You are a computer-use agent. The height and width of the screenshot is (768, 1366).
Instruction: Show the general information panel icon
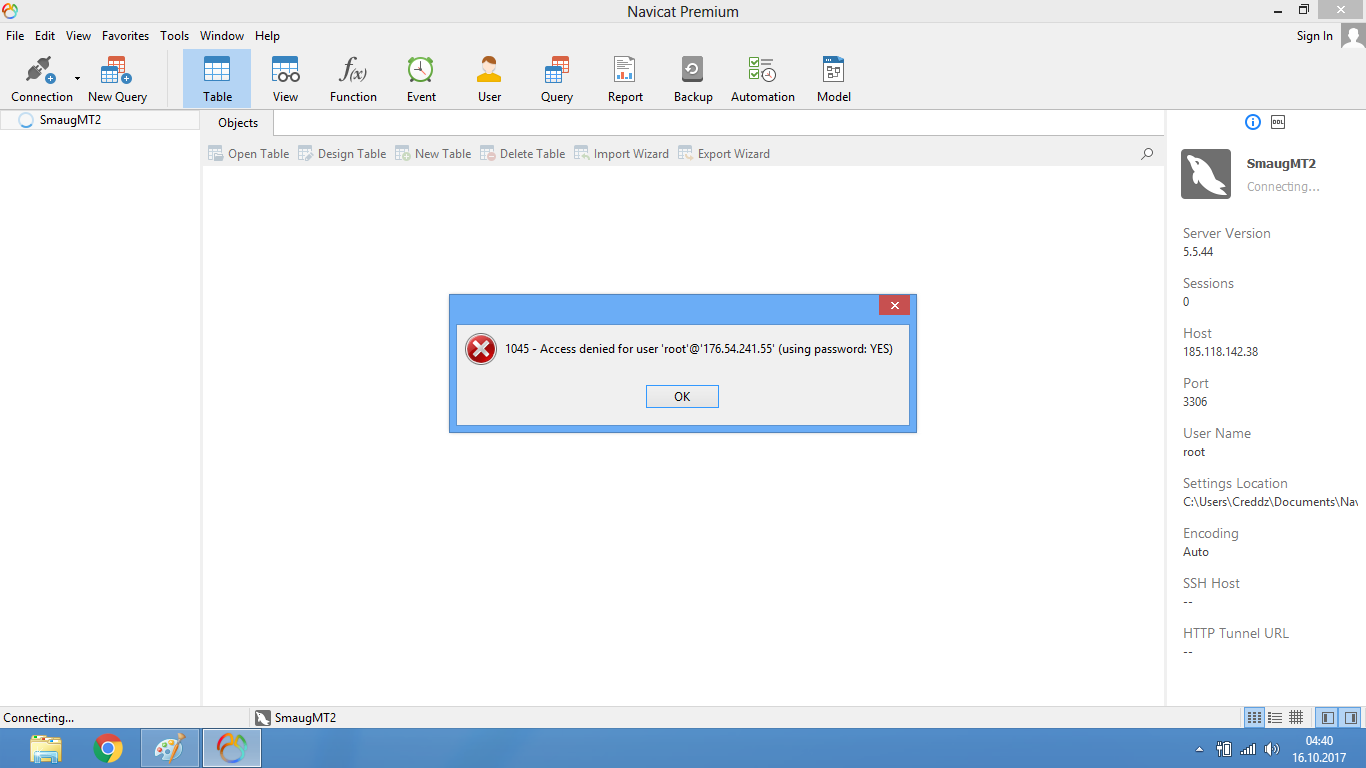(x=1253, y=122)
